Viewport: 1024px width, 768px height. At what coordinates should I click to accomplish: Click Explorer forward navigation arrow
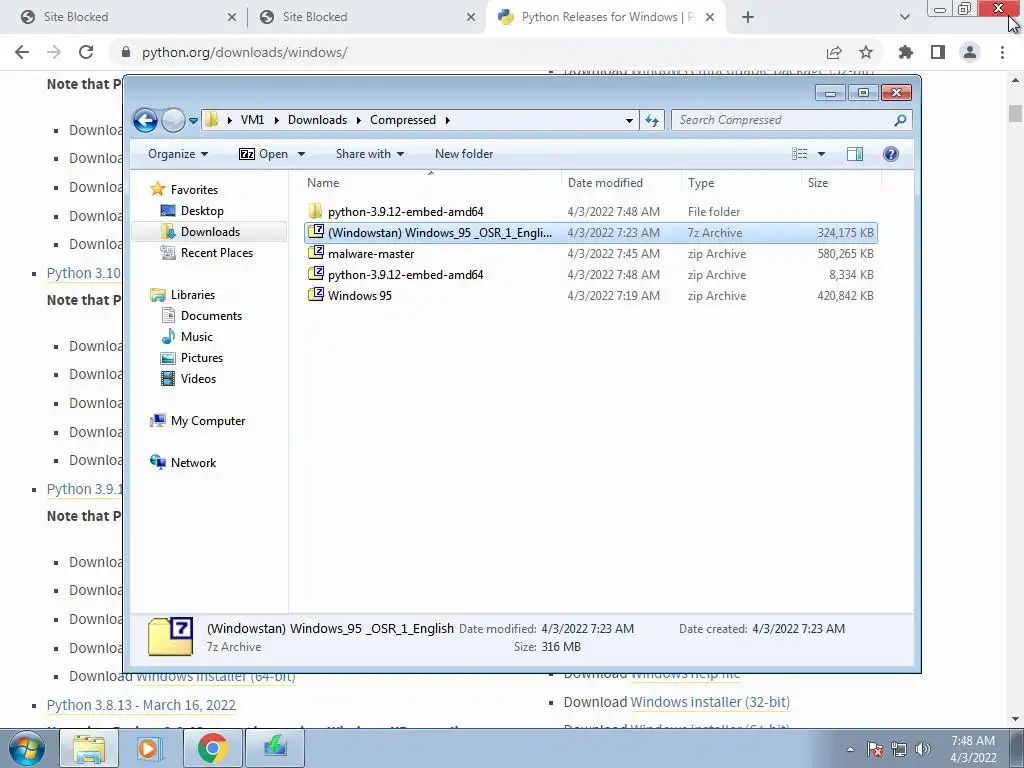click(x=173, y=120)
